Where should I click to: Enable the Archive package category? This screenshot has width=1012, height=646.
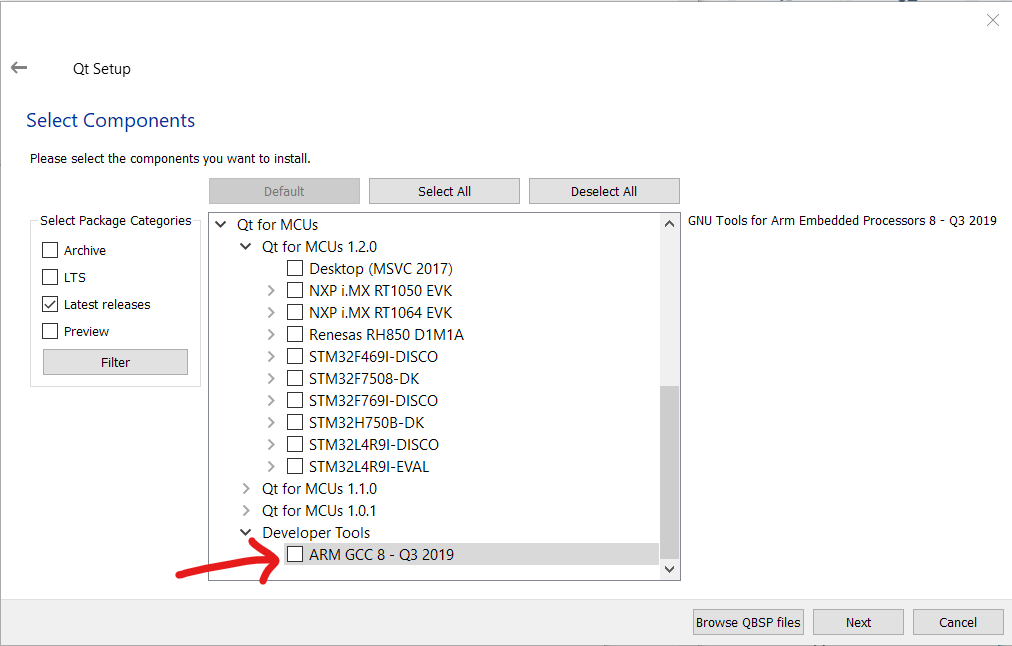coord(50,250)
